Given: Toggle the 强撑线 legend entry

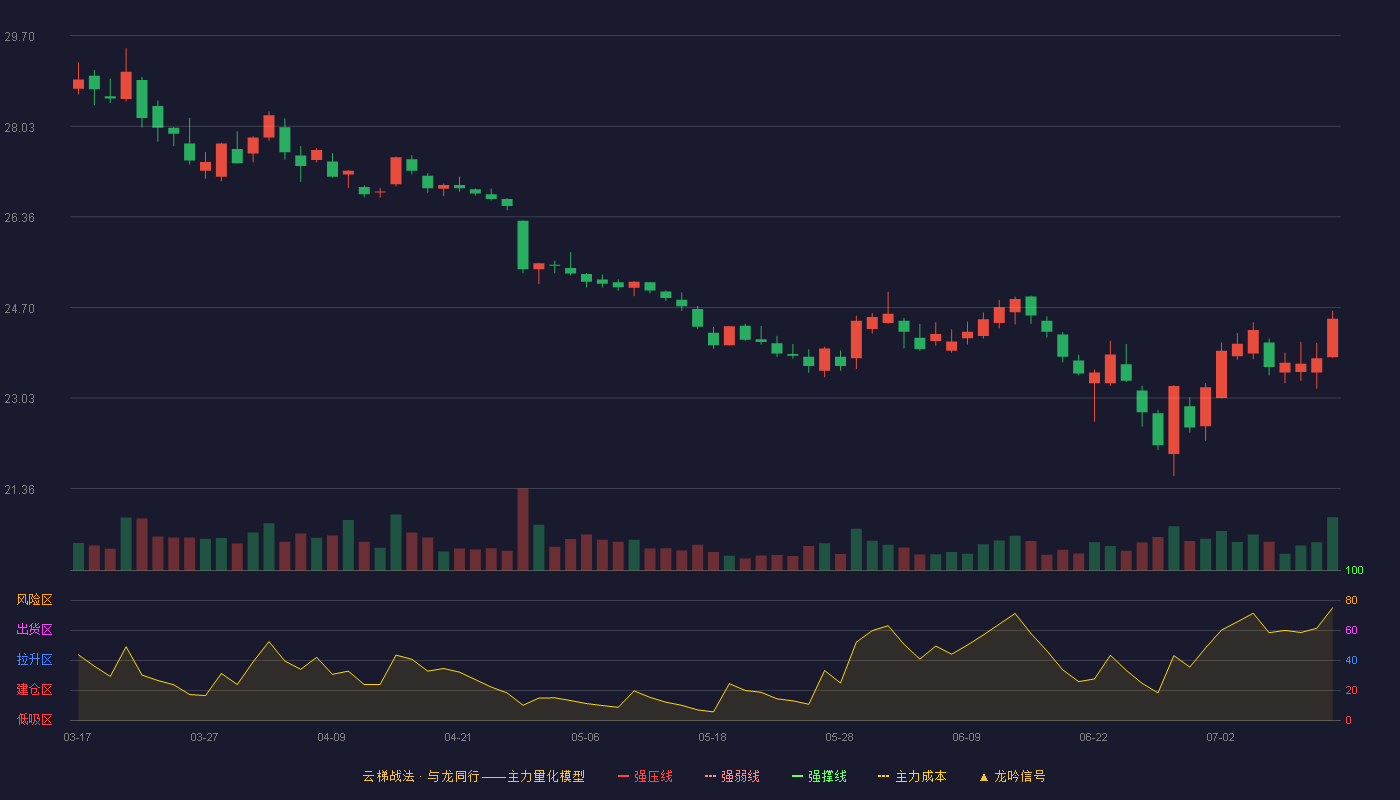Looking at the screenshot, I should coord(819,776).
